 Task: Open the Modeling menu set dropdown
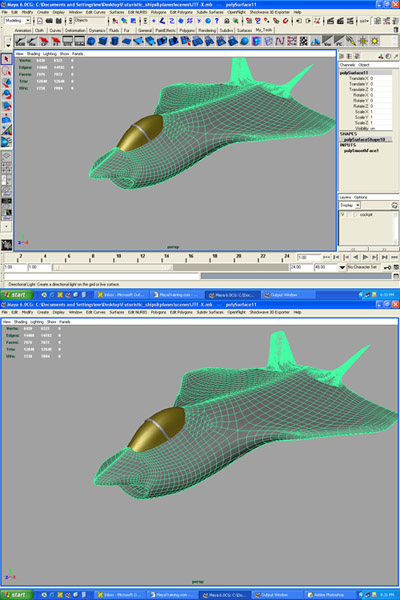tap(18, 21)
